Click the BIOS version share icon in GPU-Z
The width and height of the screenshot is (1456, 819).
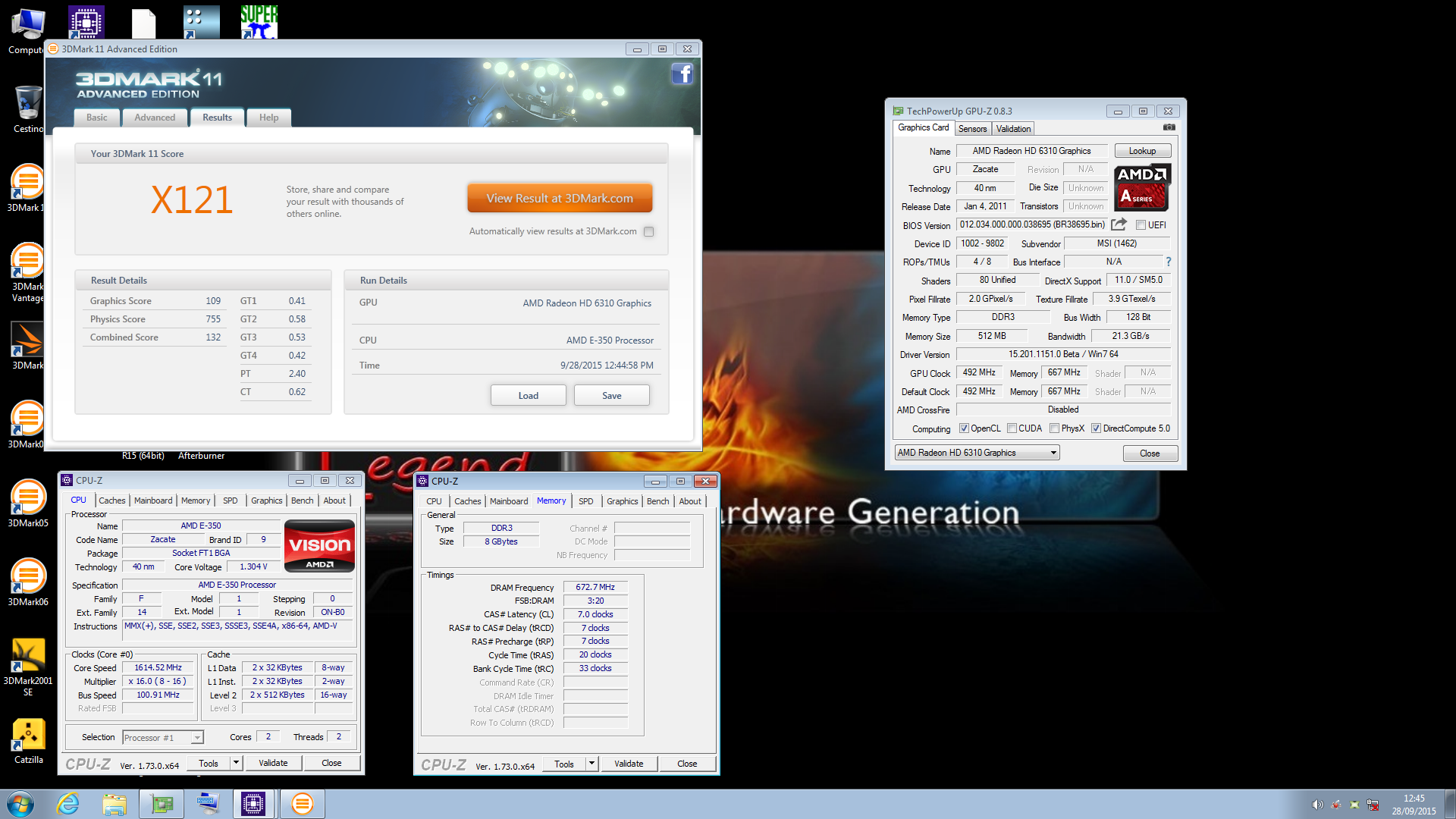click(x=1119, y=224)
